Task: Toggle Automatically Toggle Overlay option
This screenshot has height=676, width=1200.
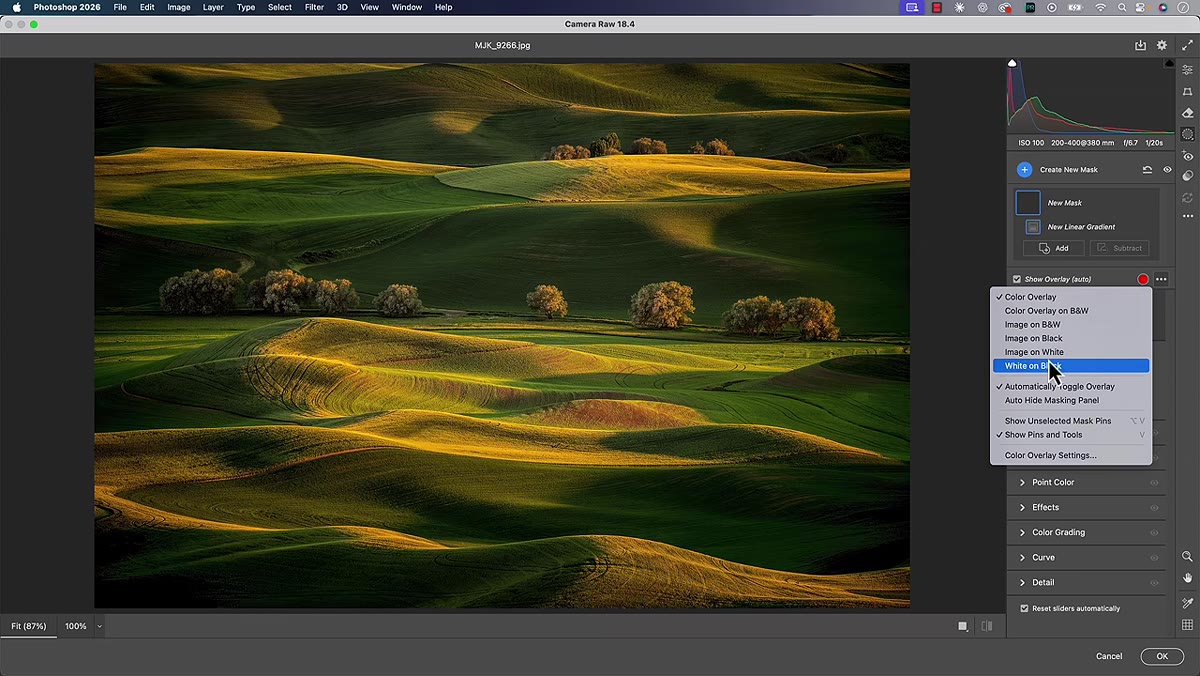Action: (1071, 386)
